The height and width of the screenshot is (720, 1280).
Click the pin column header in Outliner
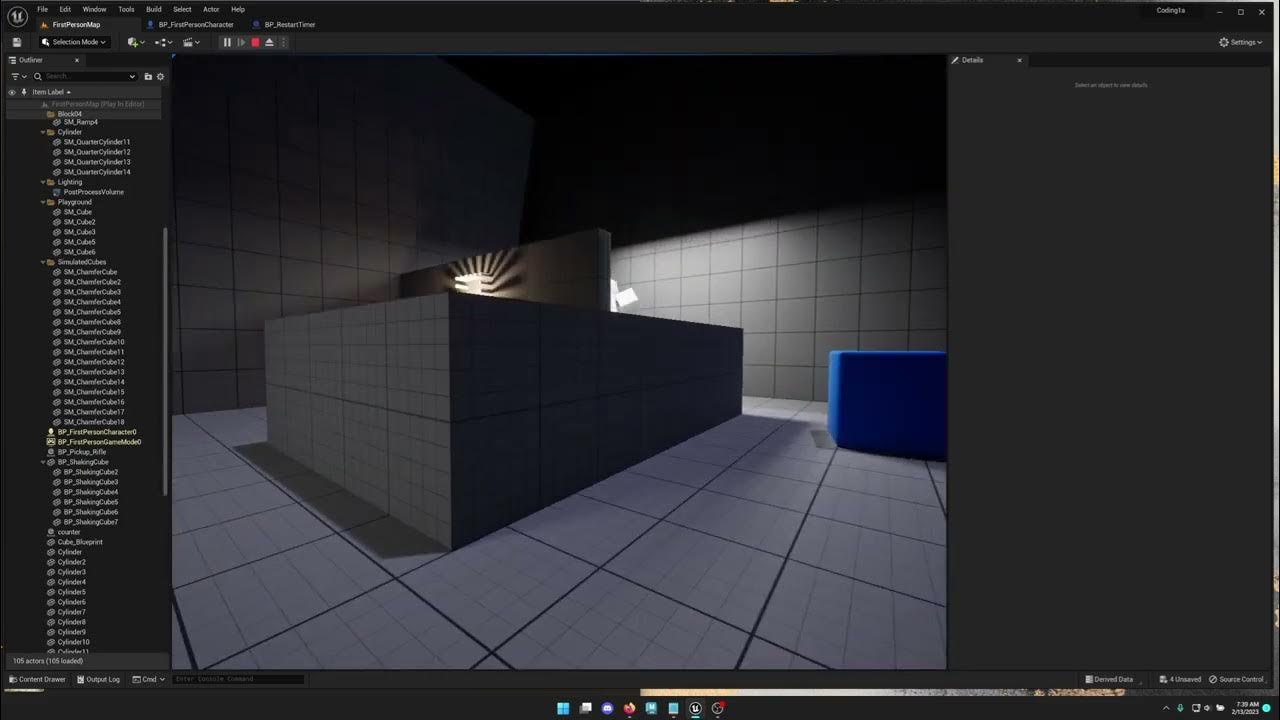(x=24, y=92)
